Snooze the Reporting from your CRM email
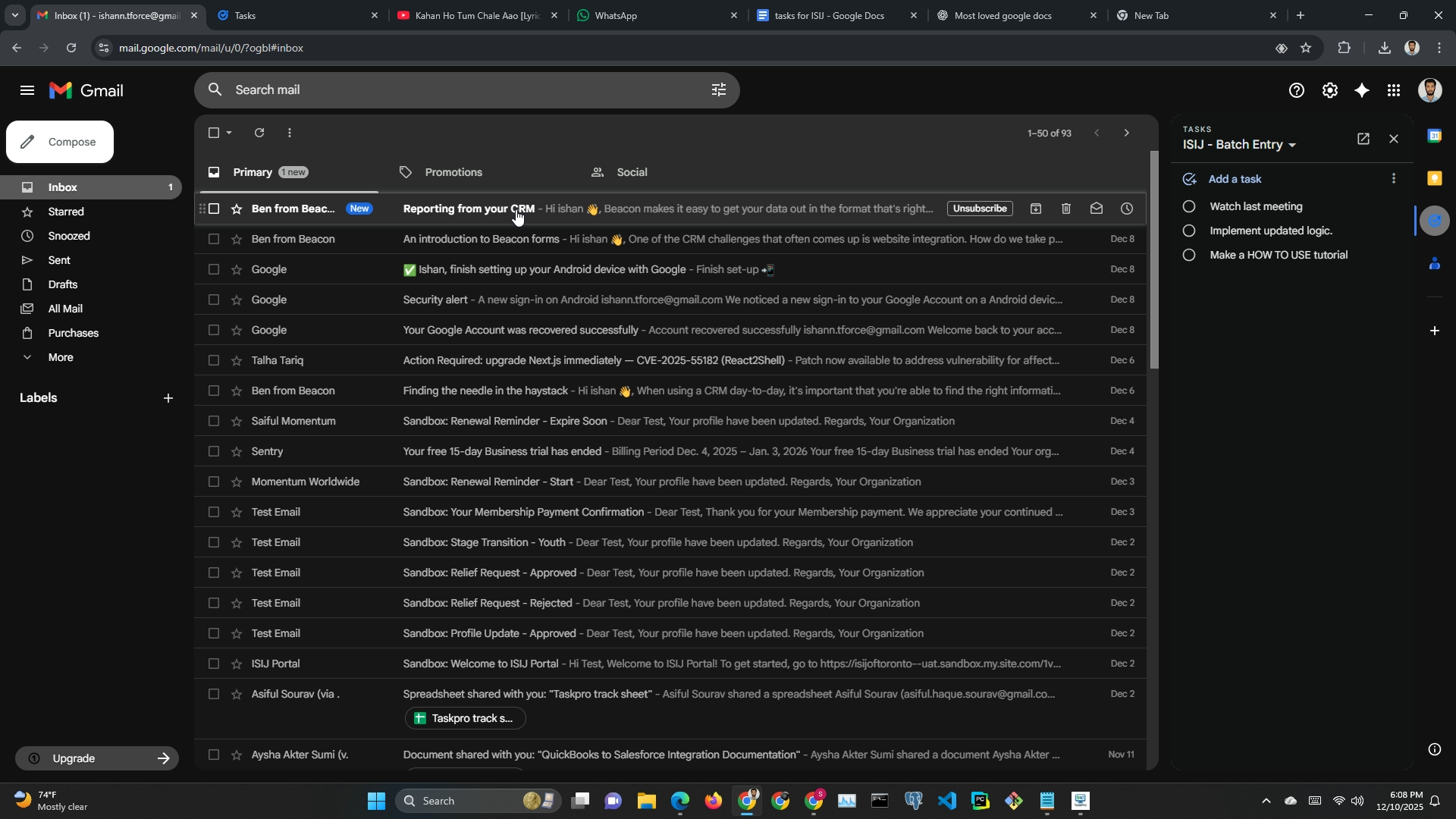Viewport: 1456px width, 819px height. [1127, 209]
